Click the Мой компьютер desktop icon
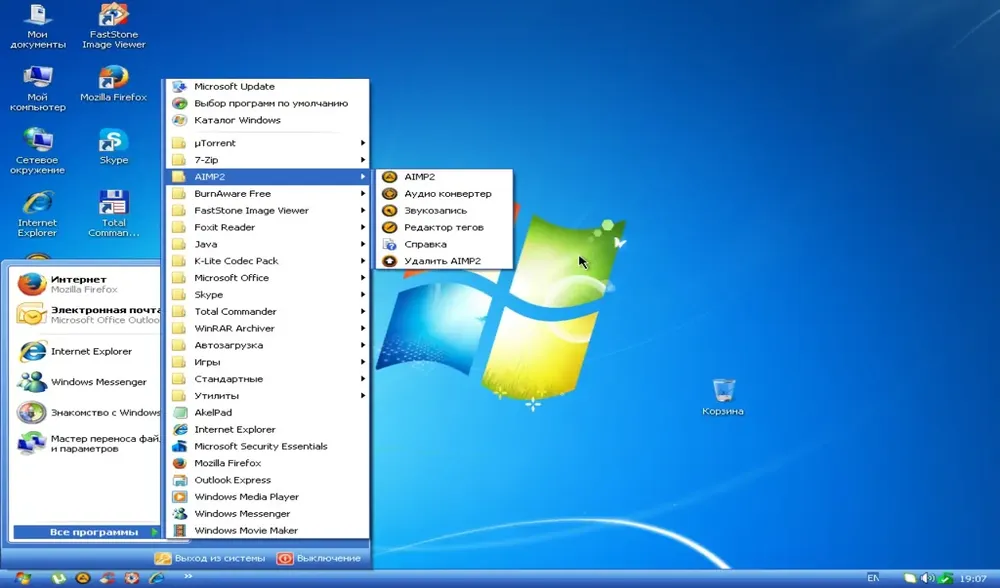This screenshot has height=588, width=1000. click(x=38, y=89)
